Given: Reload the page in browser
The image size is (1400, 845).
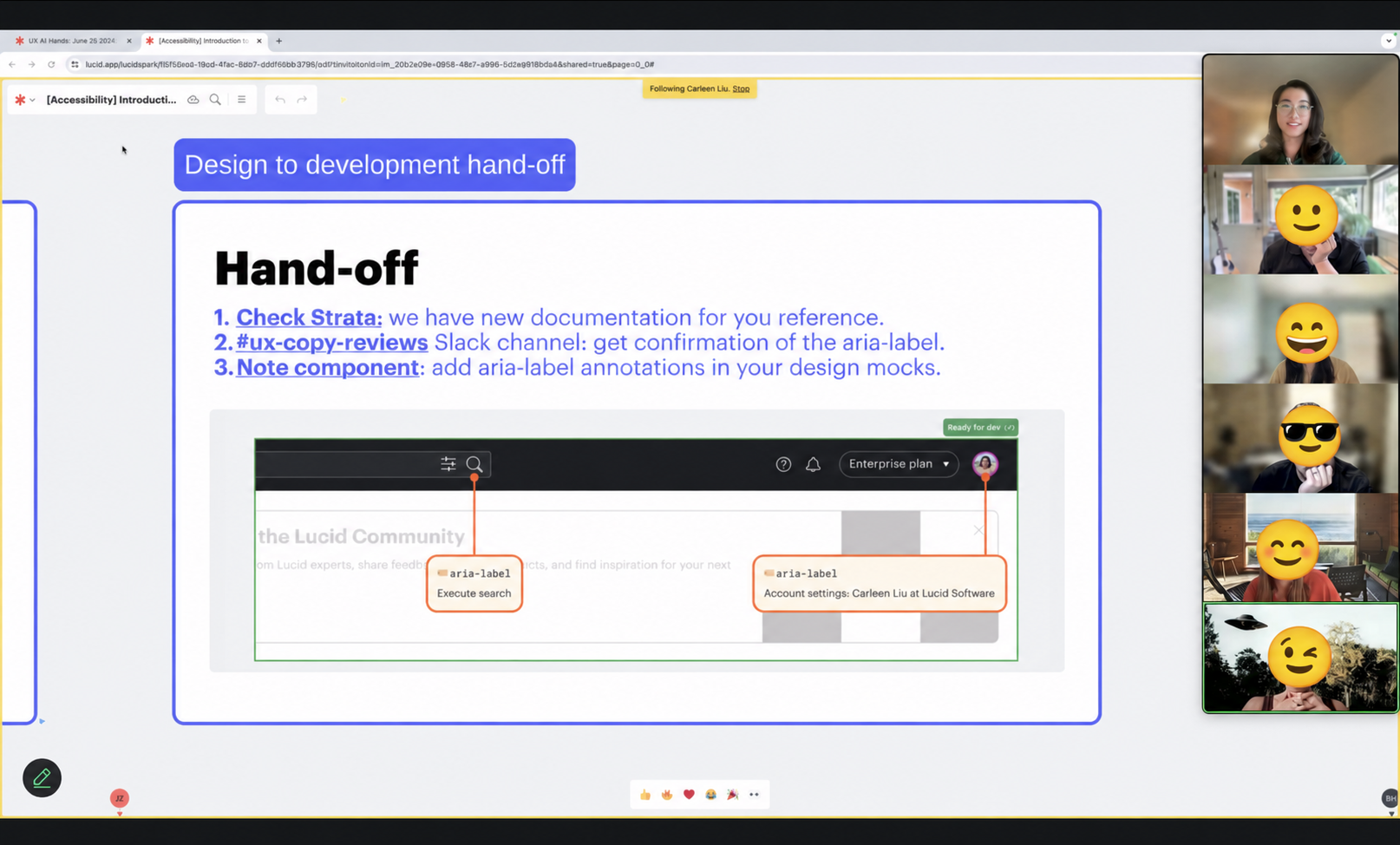Looking at the screenshot, I should point(51,64).
